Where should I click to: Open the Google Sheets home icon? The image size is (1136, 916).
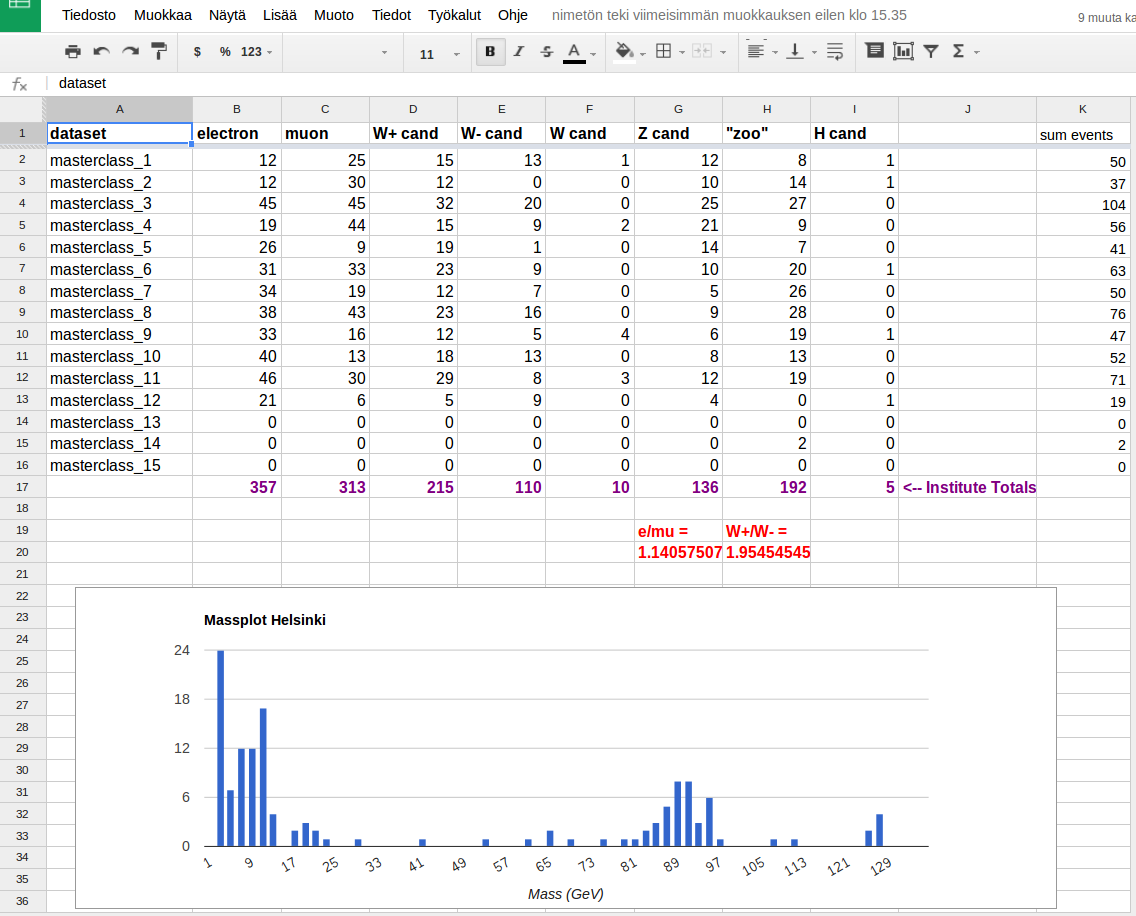pyautogui.click(x=20, y=15)
